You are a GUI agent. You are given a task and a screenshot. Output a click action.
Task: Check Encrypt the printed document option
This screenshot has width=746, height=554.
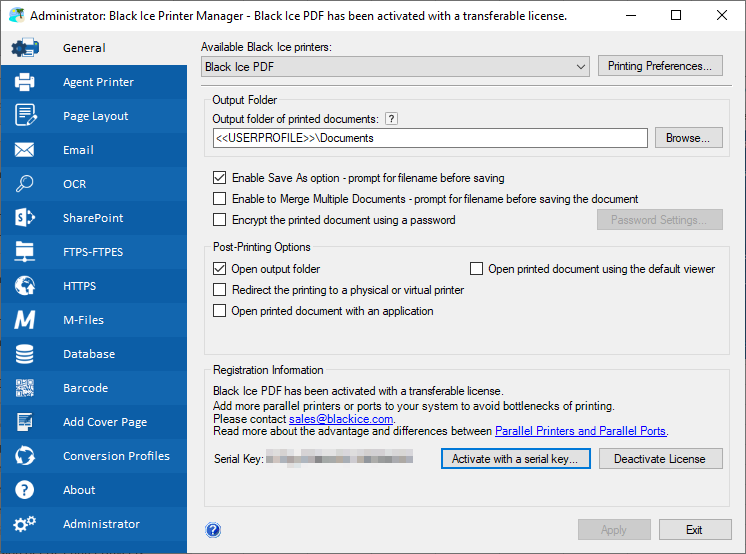coord(220,220)
